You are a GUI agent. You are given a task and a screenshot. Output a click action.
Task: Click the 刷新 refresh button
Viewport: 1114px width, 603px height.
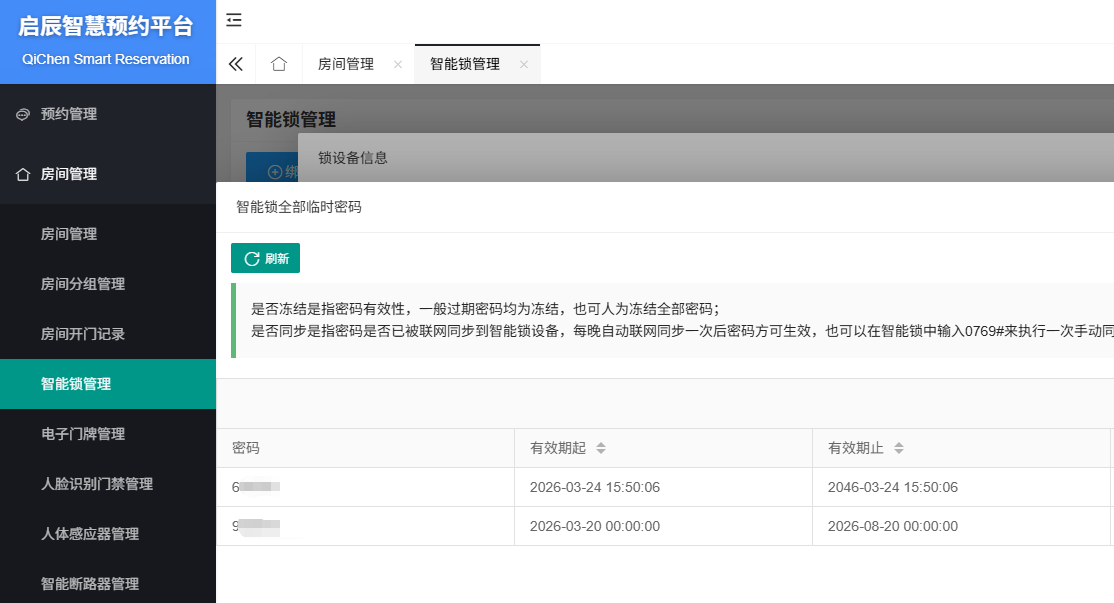pos(265,258)
